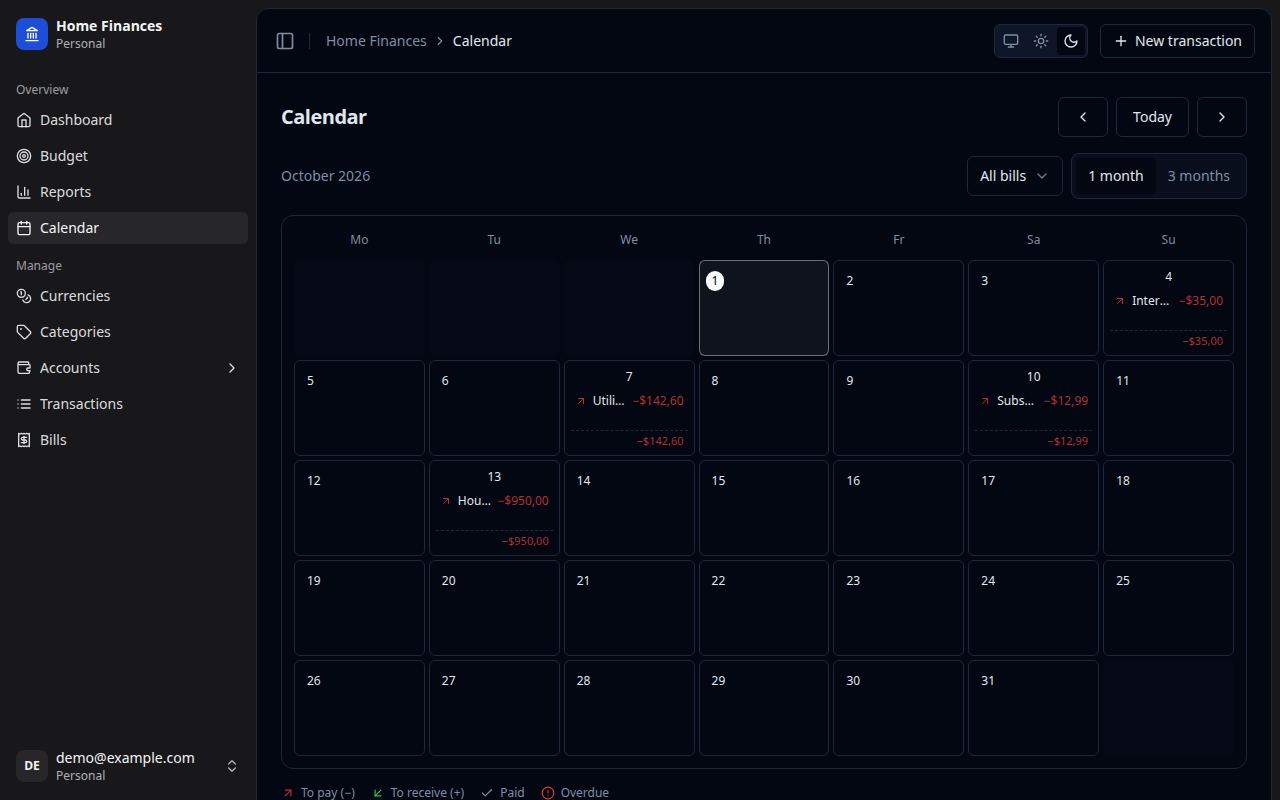Go to previous month arrow

[1083, 117]
